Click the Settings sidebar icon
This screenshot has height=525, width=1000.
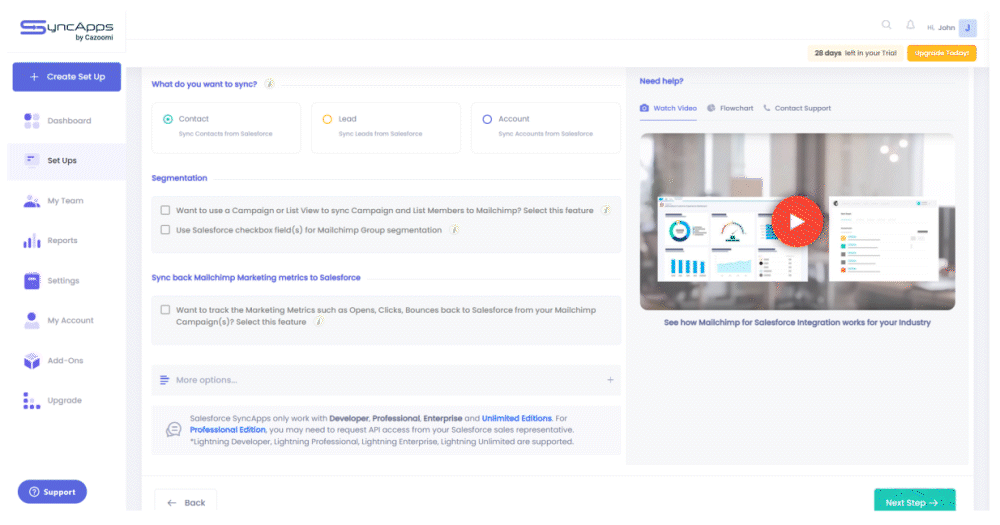point(31,281)
